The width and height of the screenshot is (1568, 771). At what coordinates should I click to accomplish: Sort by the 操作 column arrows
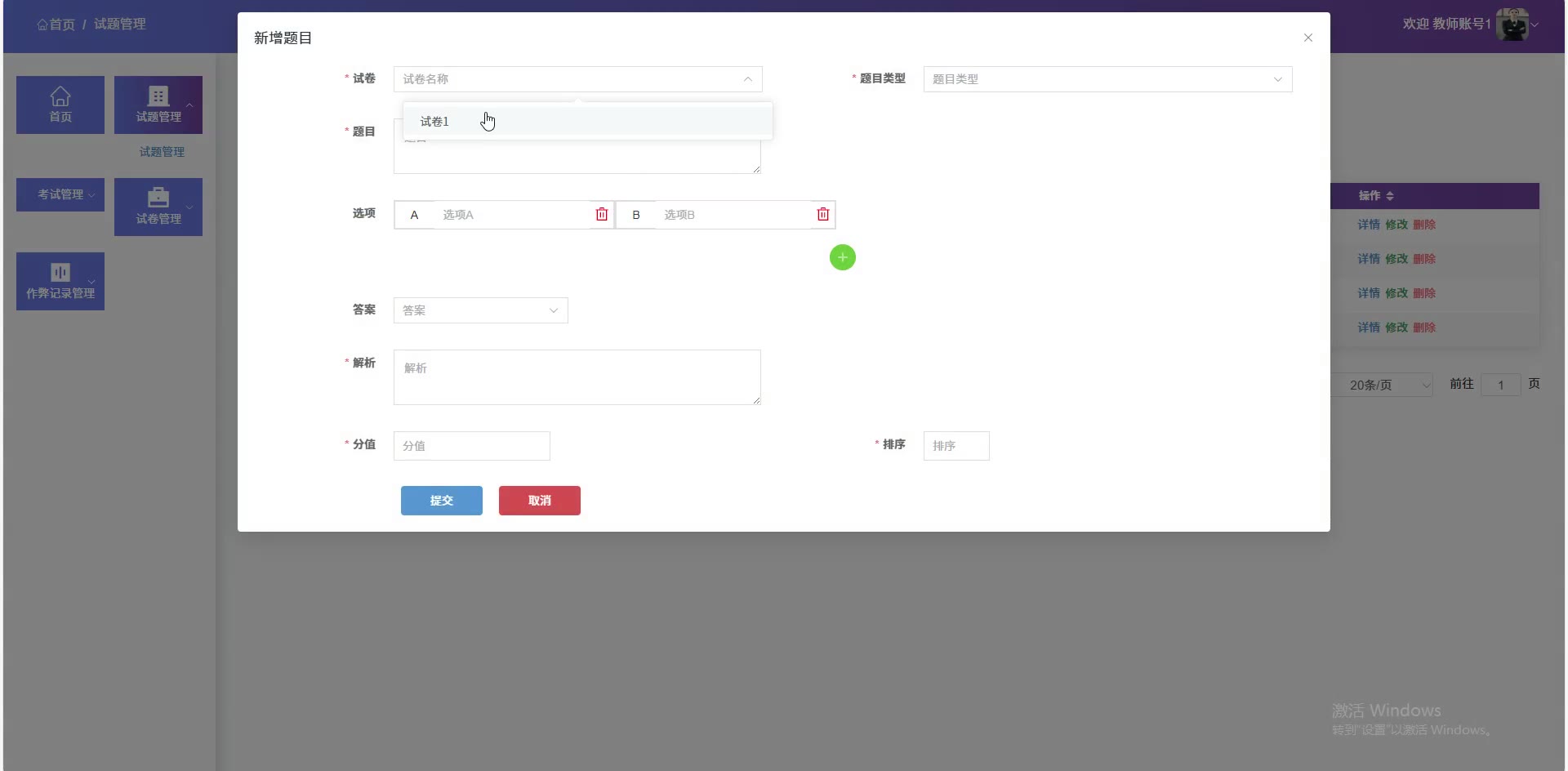coord(1390,196)
